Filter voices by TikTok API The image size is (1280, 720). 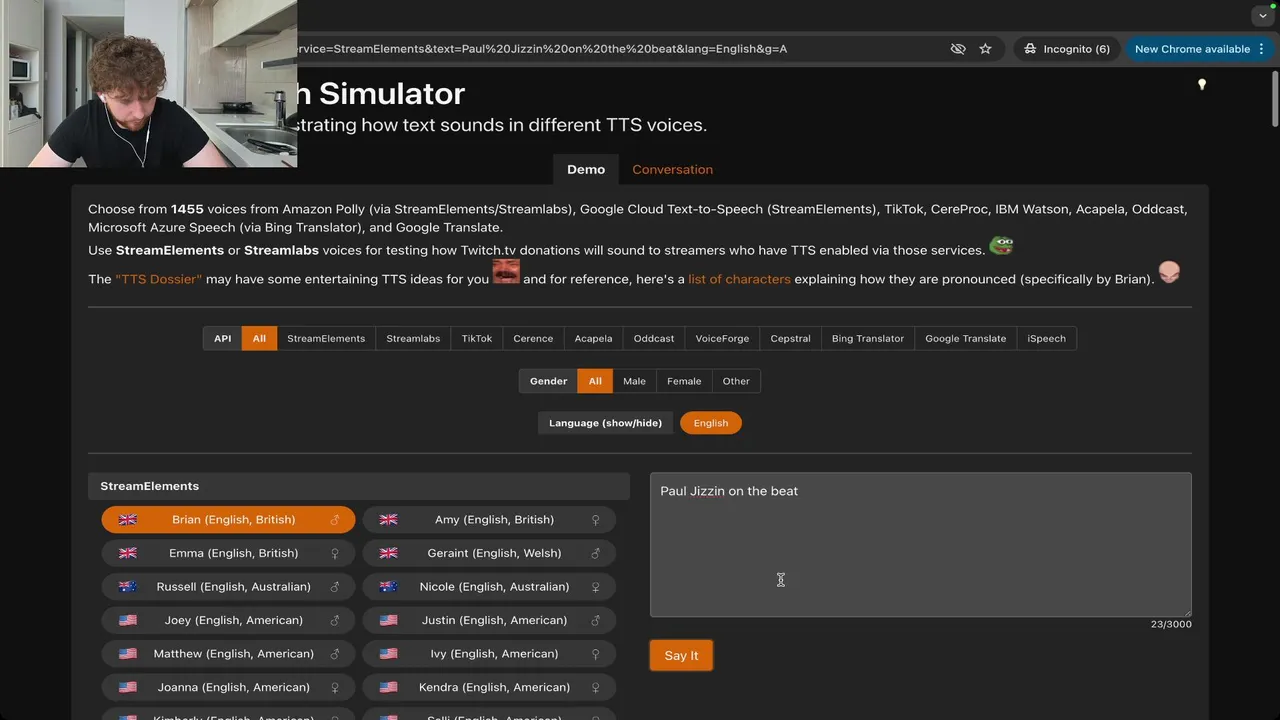pos(477,338)
